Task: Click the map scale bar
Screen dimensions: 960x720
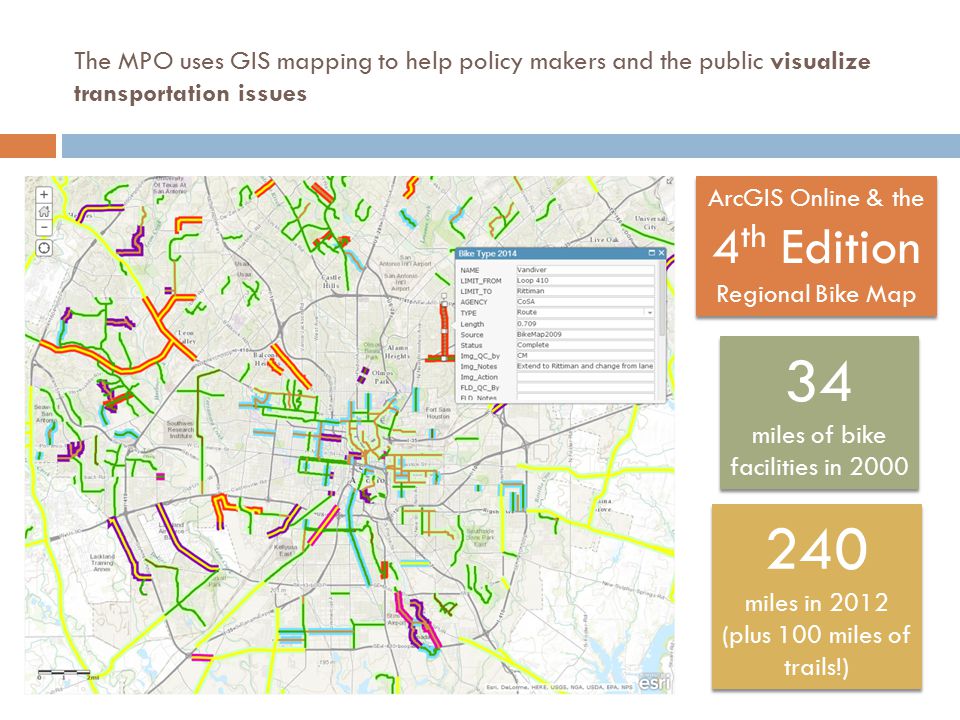Action: click(x=64, y=674)
